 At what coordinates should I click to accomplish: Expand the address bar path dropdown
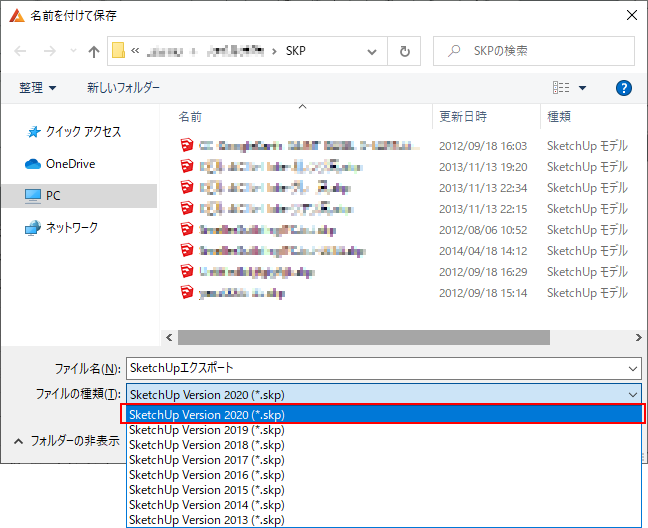click(372, 52)
